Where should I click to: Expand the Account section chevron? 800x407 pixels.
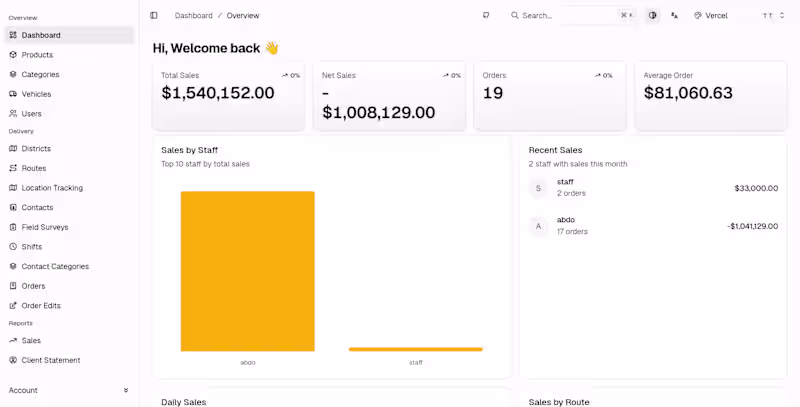pyautogui.click(x=126, y=390)
